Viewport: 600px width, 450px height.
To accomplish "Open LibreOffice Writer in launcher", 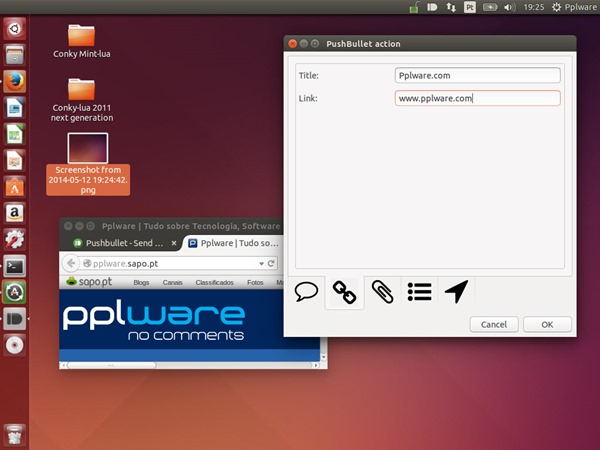I will [15, 108].
